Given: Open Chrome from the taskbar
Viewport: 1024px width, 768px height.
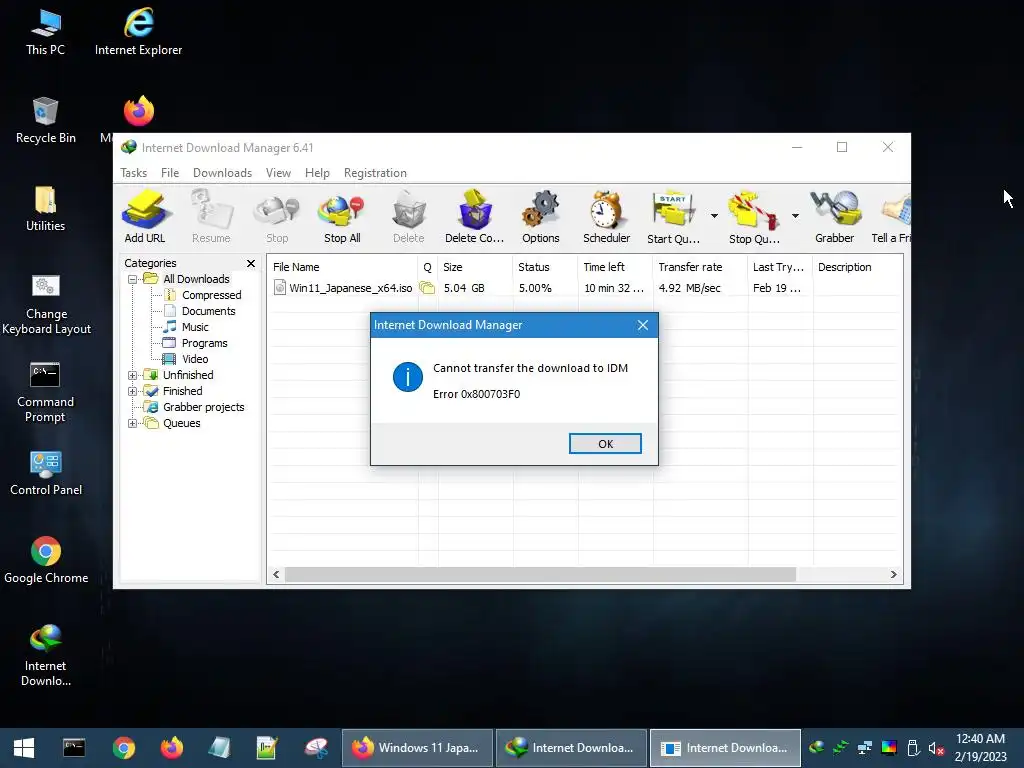Looking at the screenshot, I should [x=123, y=748].
